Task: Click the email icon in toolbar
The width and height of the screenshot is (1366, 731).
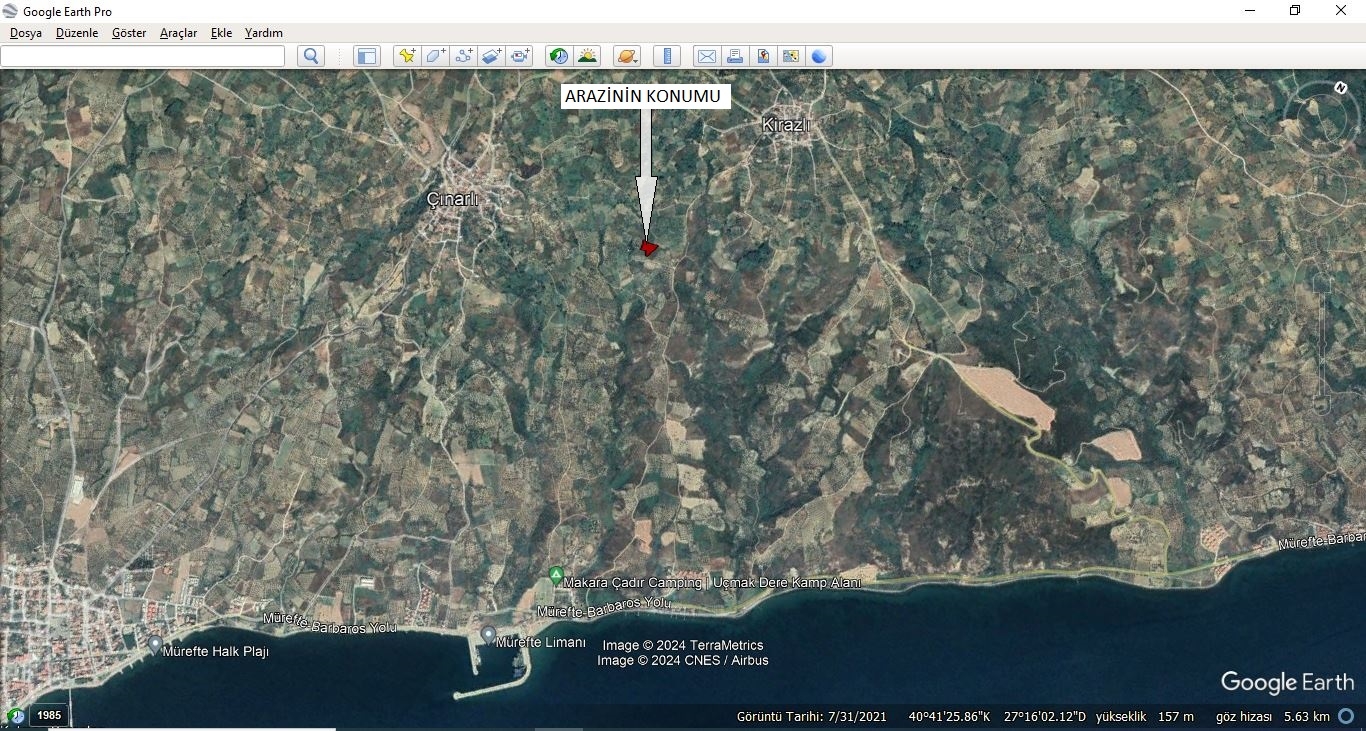Action: (707, 56)
